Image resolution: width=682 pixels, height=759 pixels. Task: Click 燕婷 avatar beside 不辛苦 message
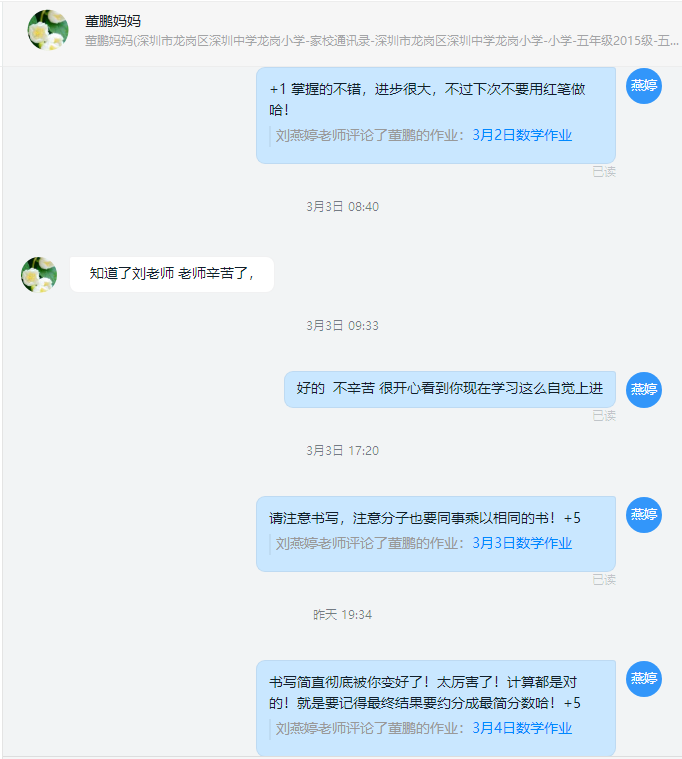pos(643,390)
